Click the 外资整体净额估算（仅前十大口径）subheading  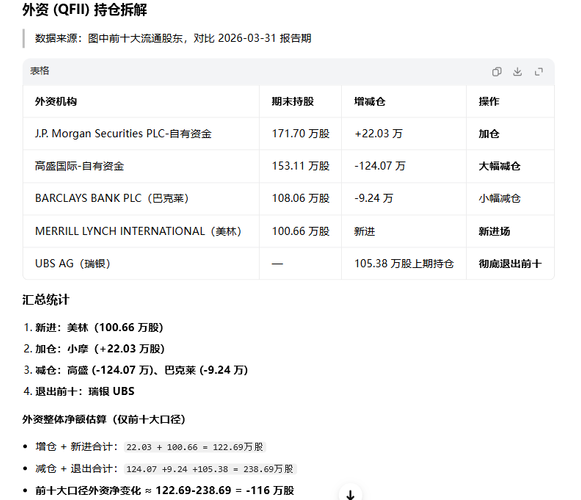[104, 420]
